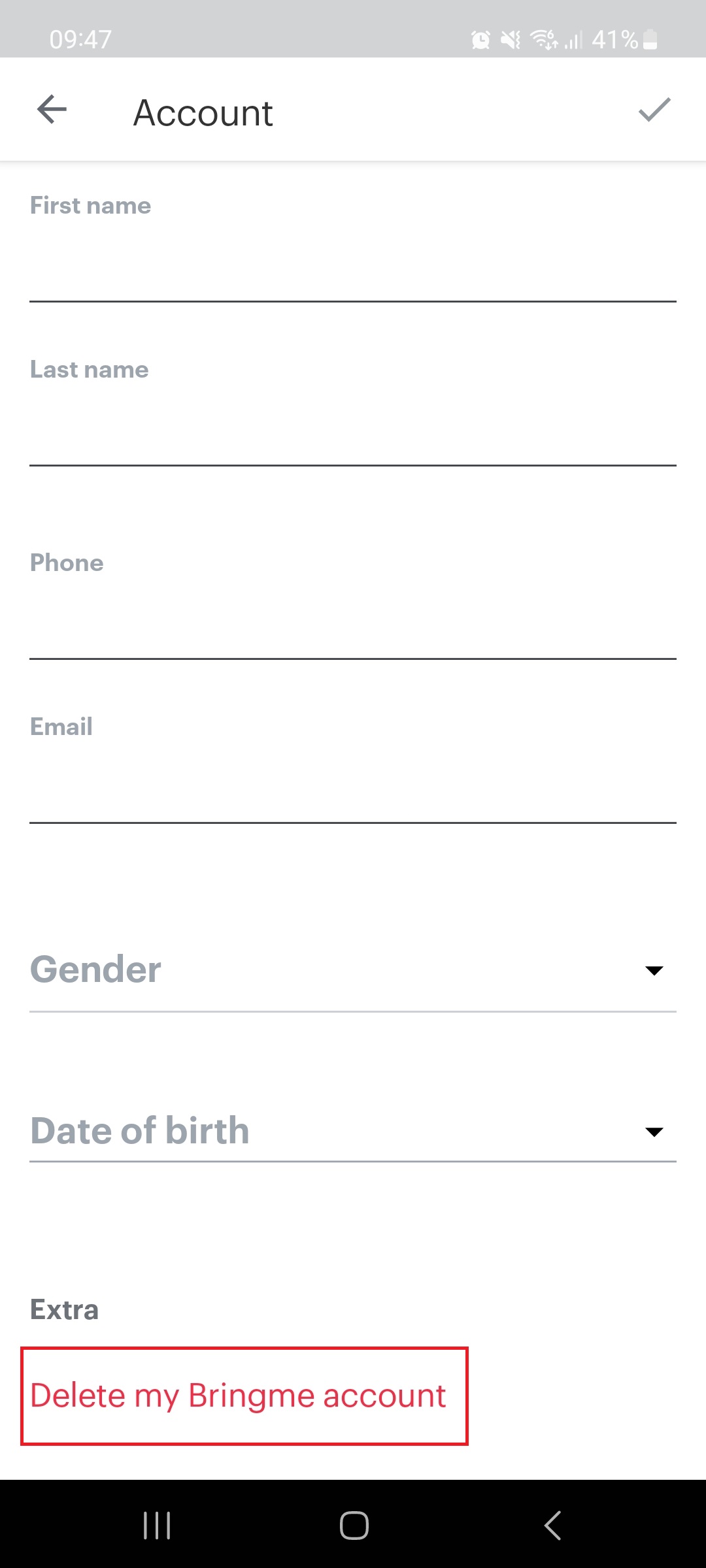The image size is (706, 1568).
Task: Confirm changes with the checkmark icon
Action: [x=654, y=109]
